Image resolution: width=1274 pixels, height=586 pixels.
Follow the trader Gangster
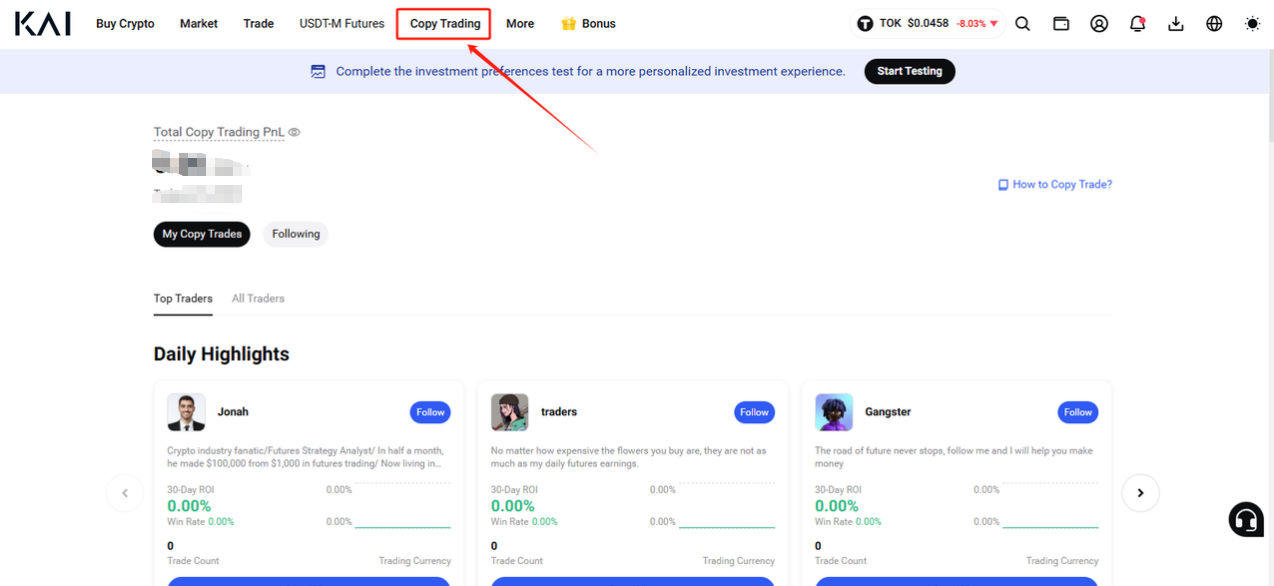pos(1078,412)
